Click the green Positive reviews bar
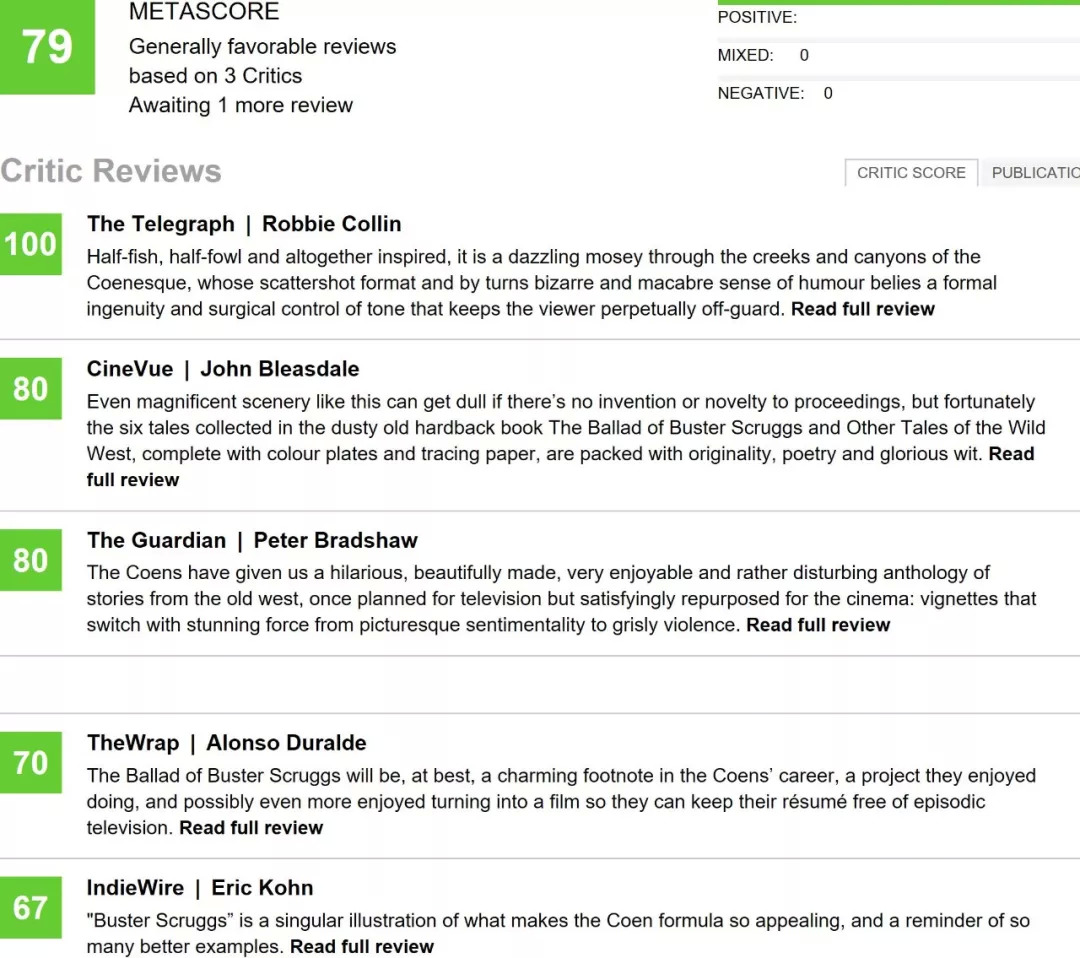Viewport: 1080px width, 958px height. (x=898, y=2)
